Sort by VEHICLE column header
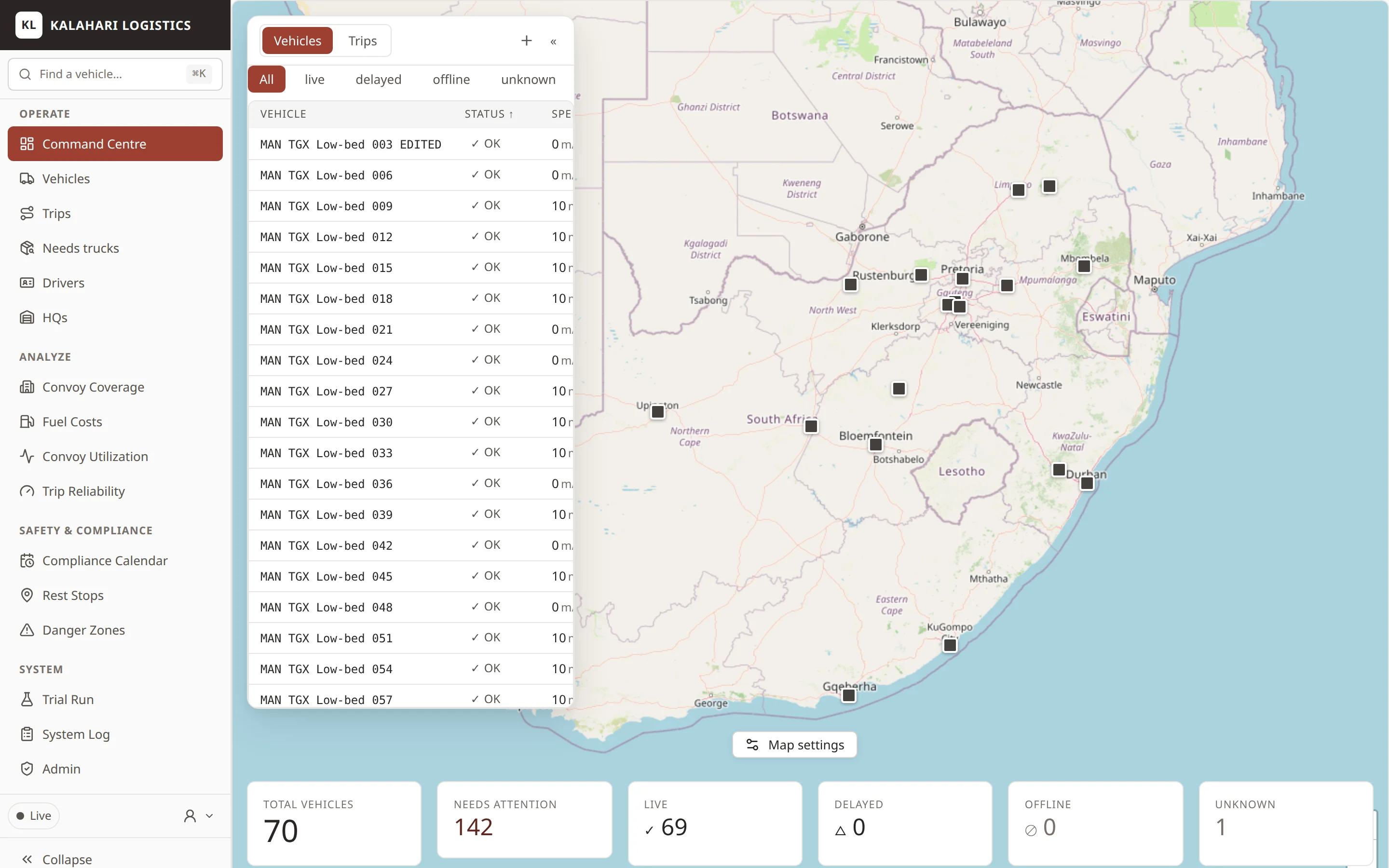1389x868 pixels. click(283, 114)
